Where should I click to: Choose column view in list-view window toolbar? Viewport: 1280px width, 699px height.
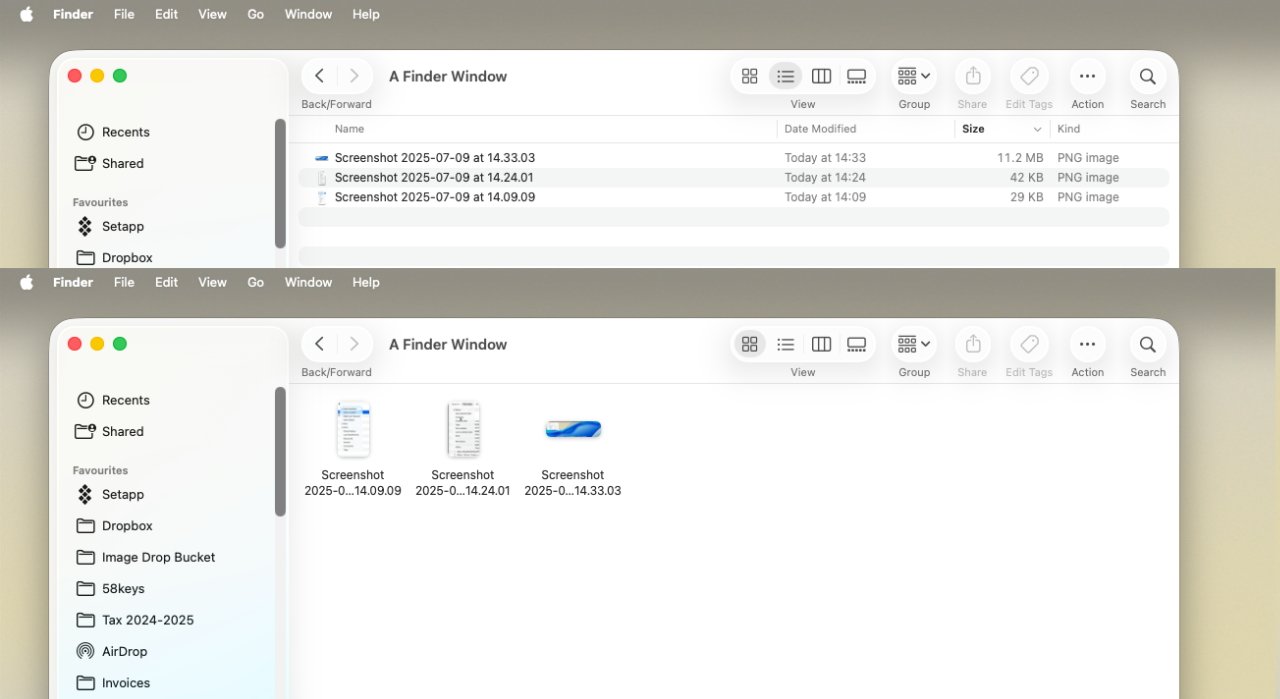[x=821, y=76]
